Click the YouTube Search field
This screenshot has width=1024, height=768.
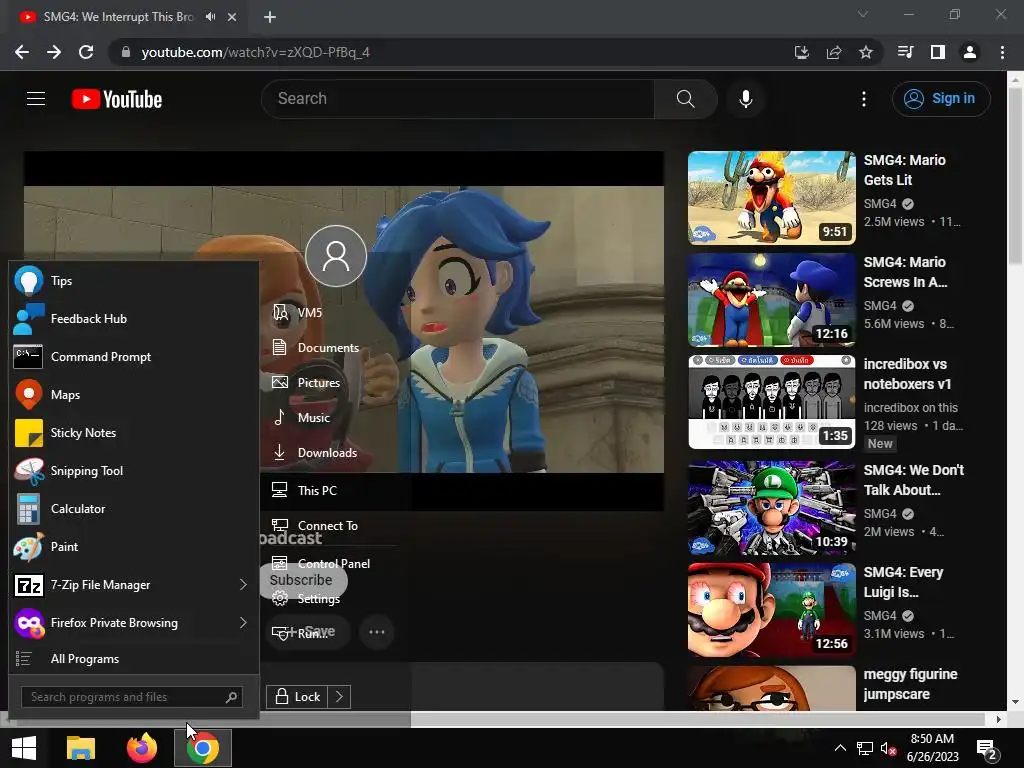point(457,99)
